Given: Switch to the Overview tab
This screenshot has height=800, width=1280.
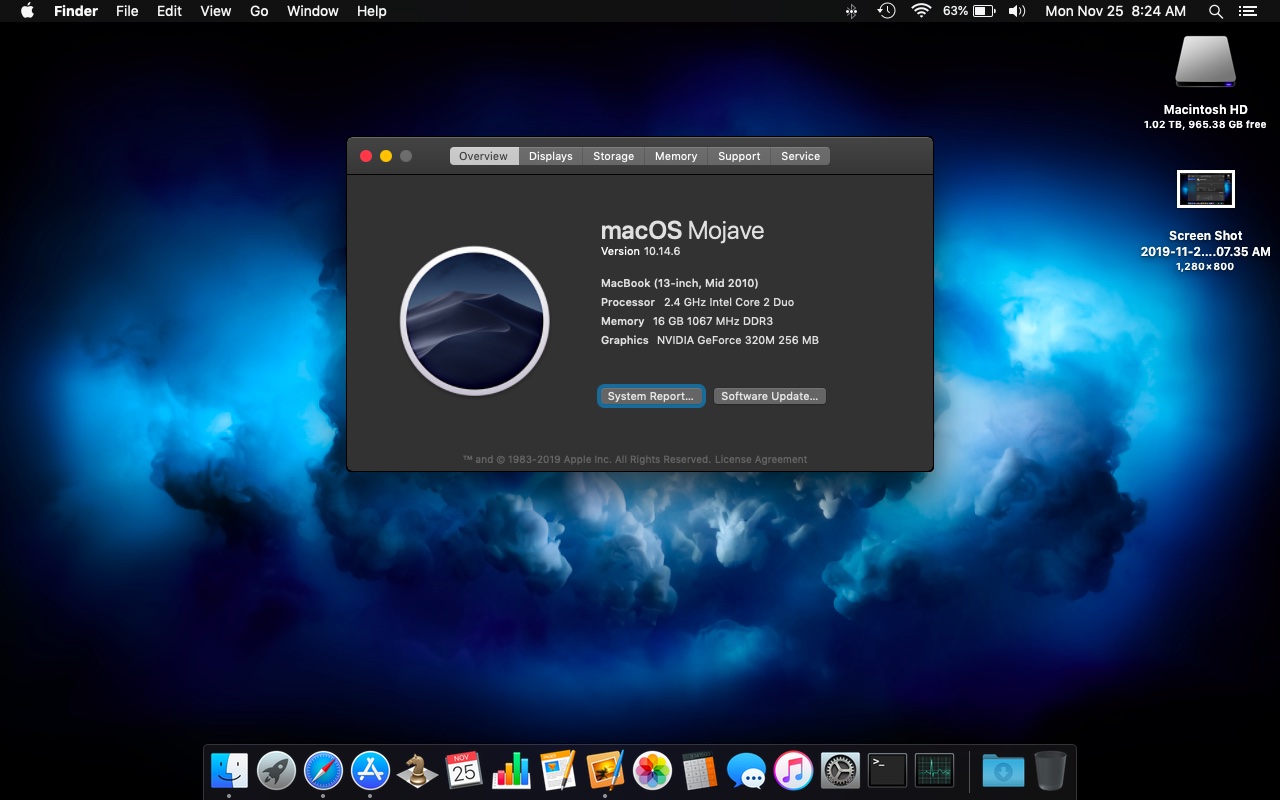Looking at the screenshot, I should [484, 156].
